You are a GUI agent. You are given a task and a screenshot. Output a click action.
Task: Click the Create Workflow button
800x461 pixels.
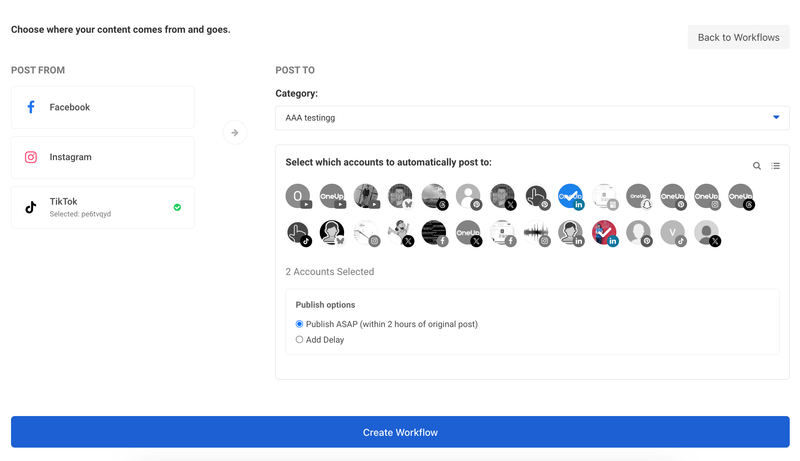pos(400,432)
